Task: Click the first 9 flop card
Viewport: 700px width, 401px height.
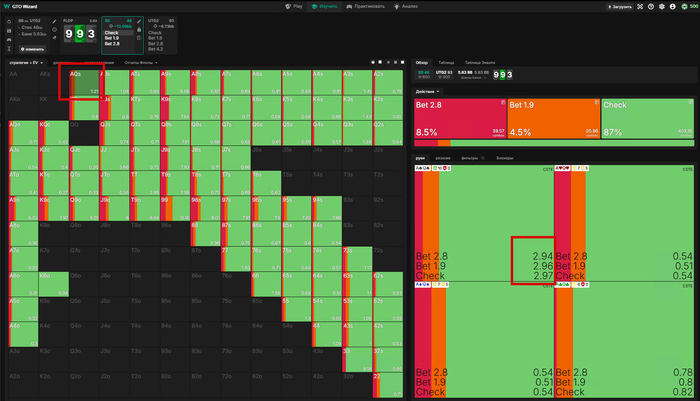Action: [x=69, y=34]
